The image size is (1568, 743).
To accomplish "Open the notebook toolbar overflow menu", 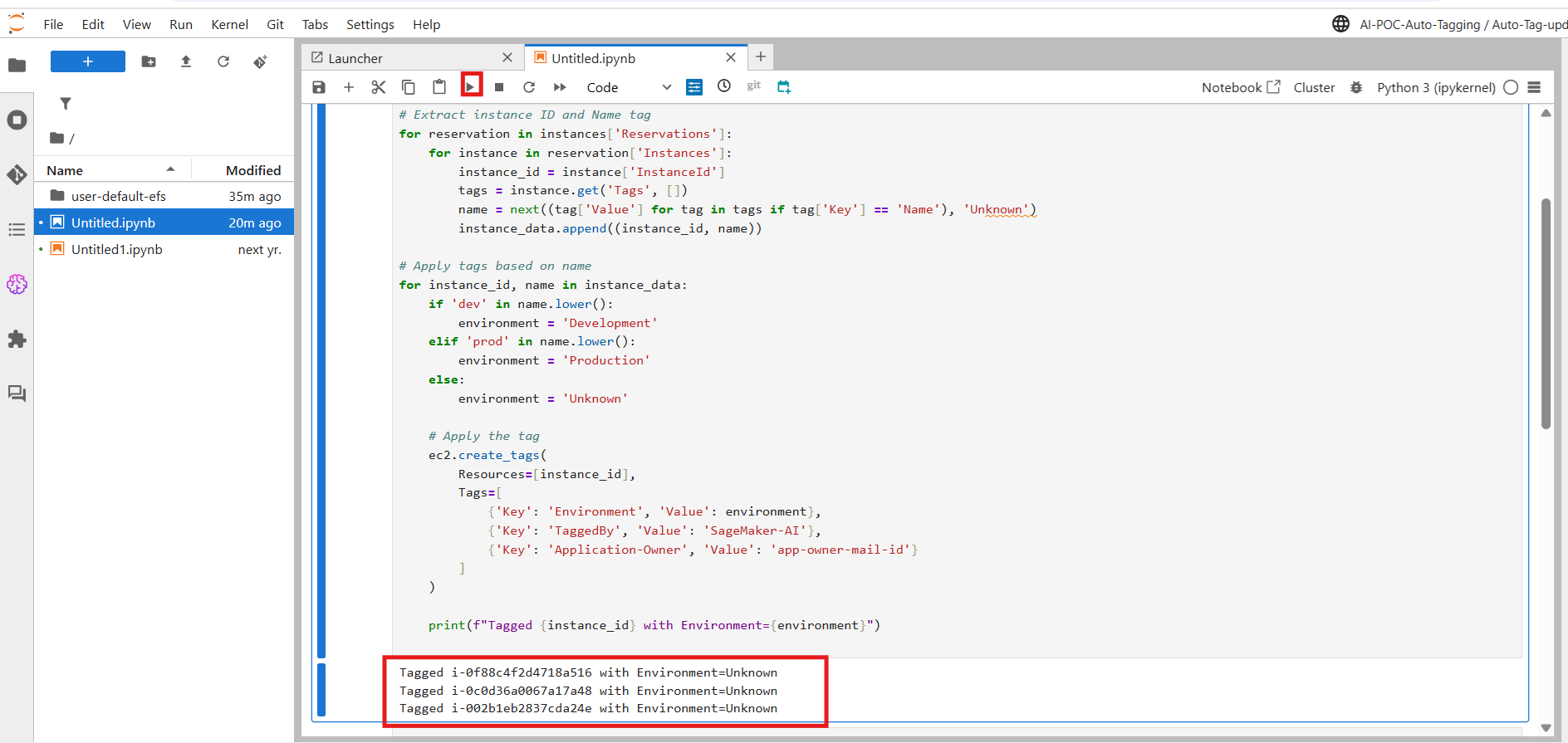I will [1534, 87].
